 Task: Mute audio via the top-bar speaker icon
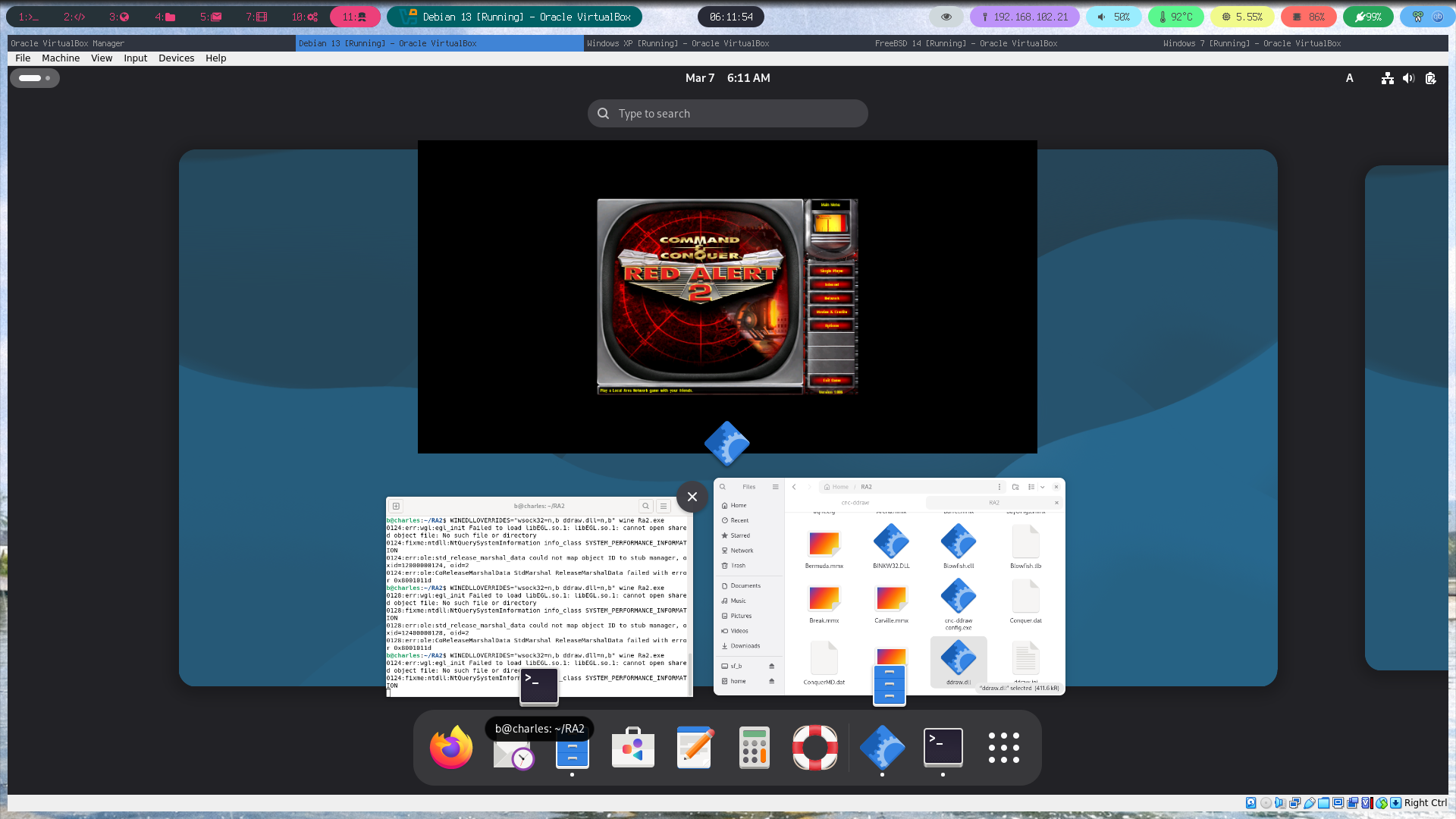(1408, 78)
